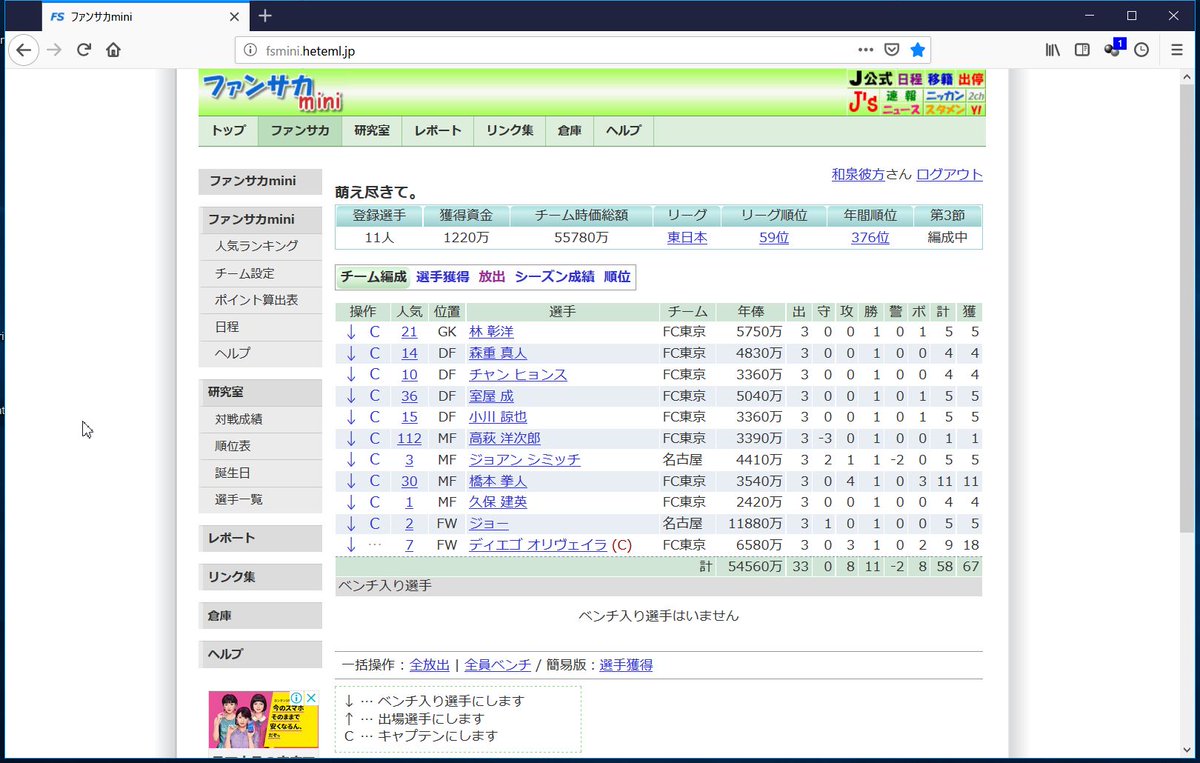
Task: Open the extension icon with badge 1
Action: click(1114, 49)
